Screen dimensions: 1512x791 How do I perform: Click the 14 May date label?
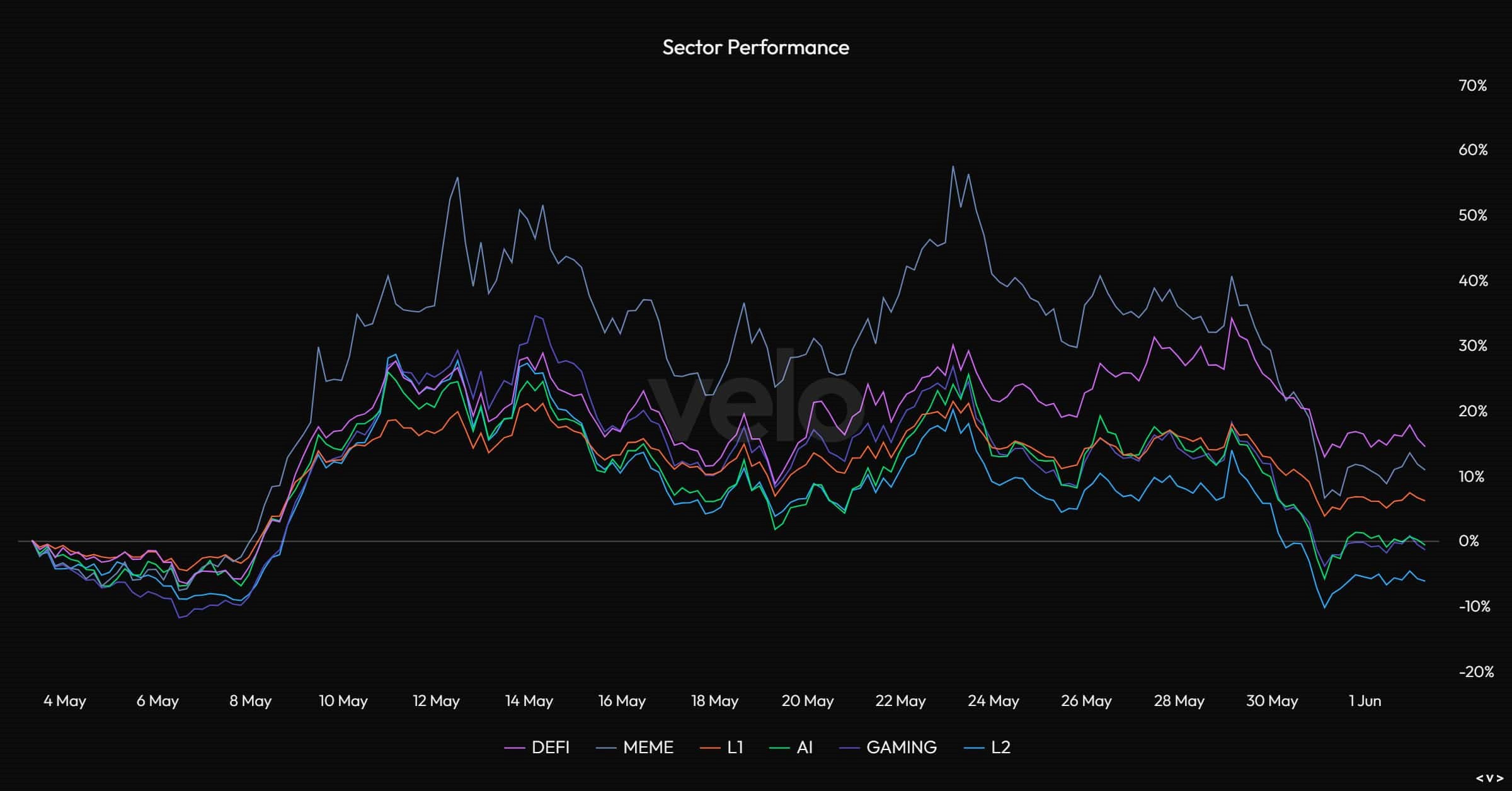pyautogui.click(x=529, y=701)
